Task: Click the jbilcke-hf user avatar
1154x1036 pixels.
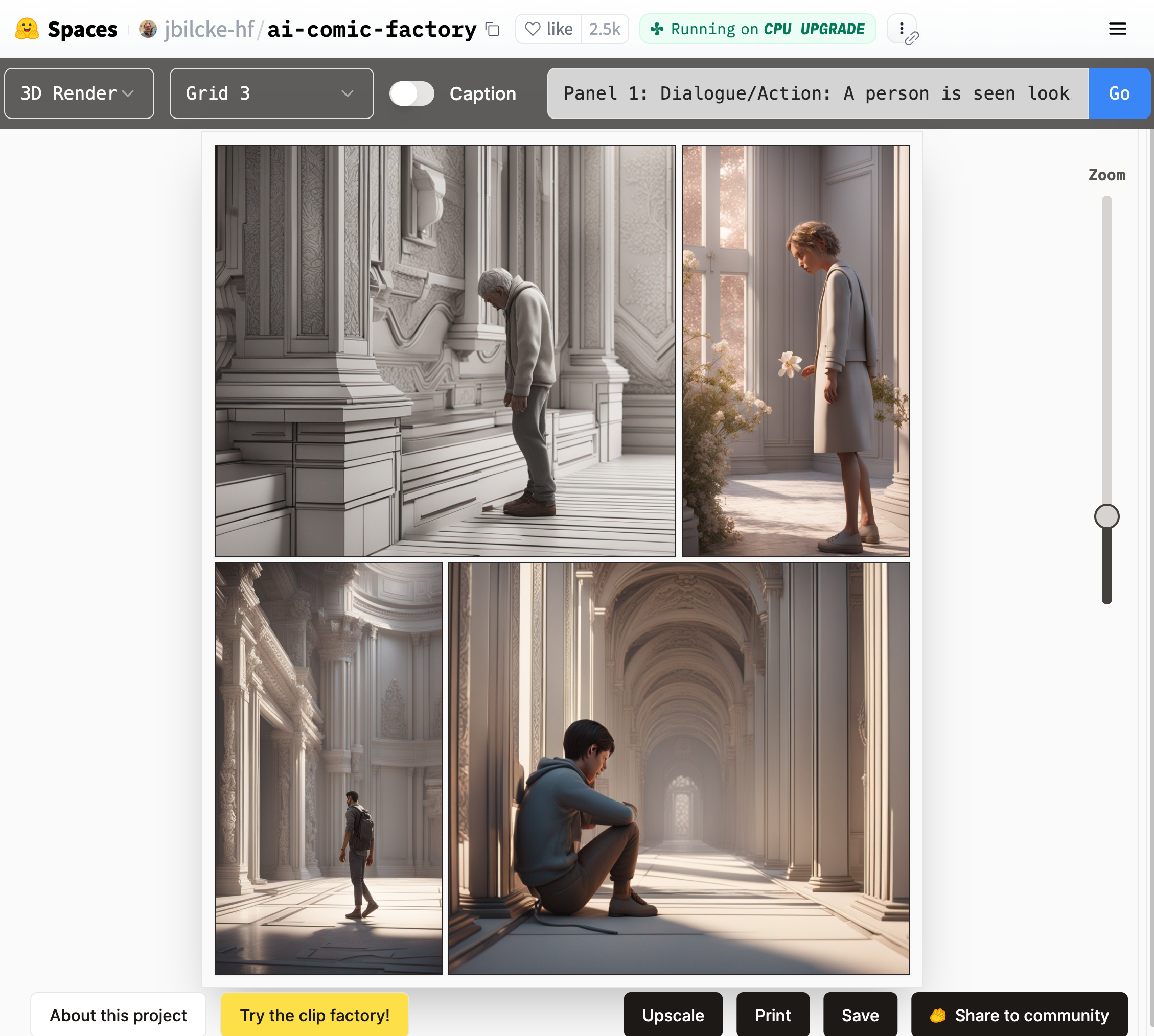Action: pyautogui.click(x=148, y=29)
